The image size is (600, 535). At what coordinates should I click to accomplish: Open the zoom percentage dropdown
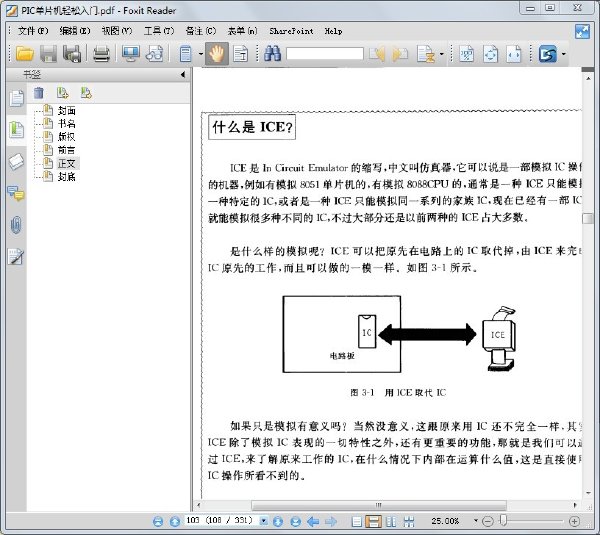coord(476,520)
